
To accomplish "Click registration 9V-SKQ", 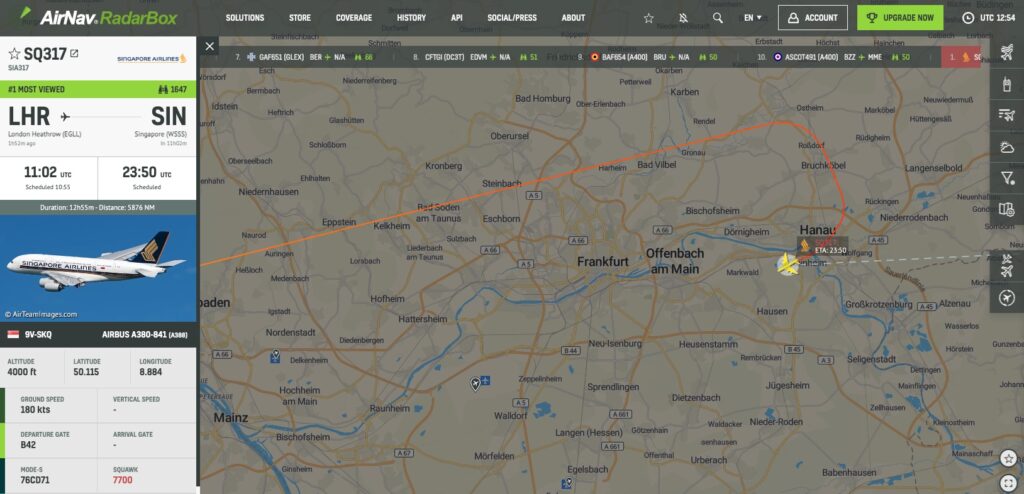I will 38,335.
